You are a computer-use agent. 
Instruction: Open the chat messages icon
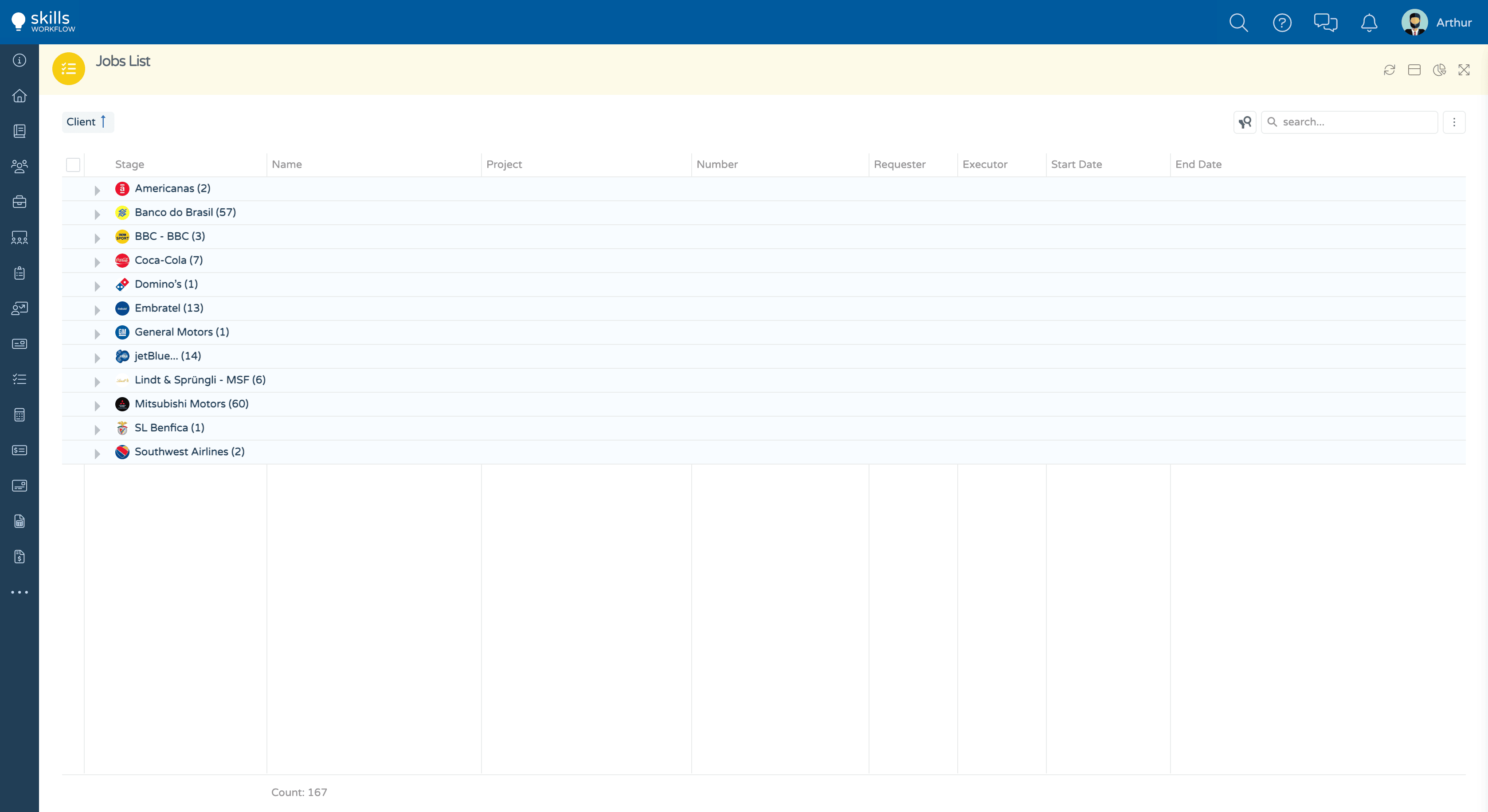pyautogui.click(x=1325, y=23)
